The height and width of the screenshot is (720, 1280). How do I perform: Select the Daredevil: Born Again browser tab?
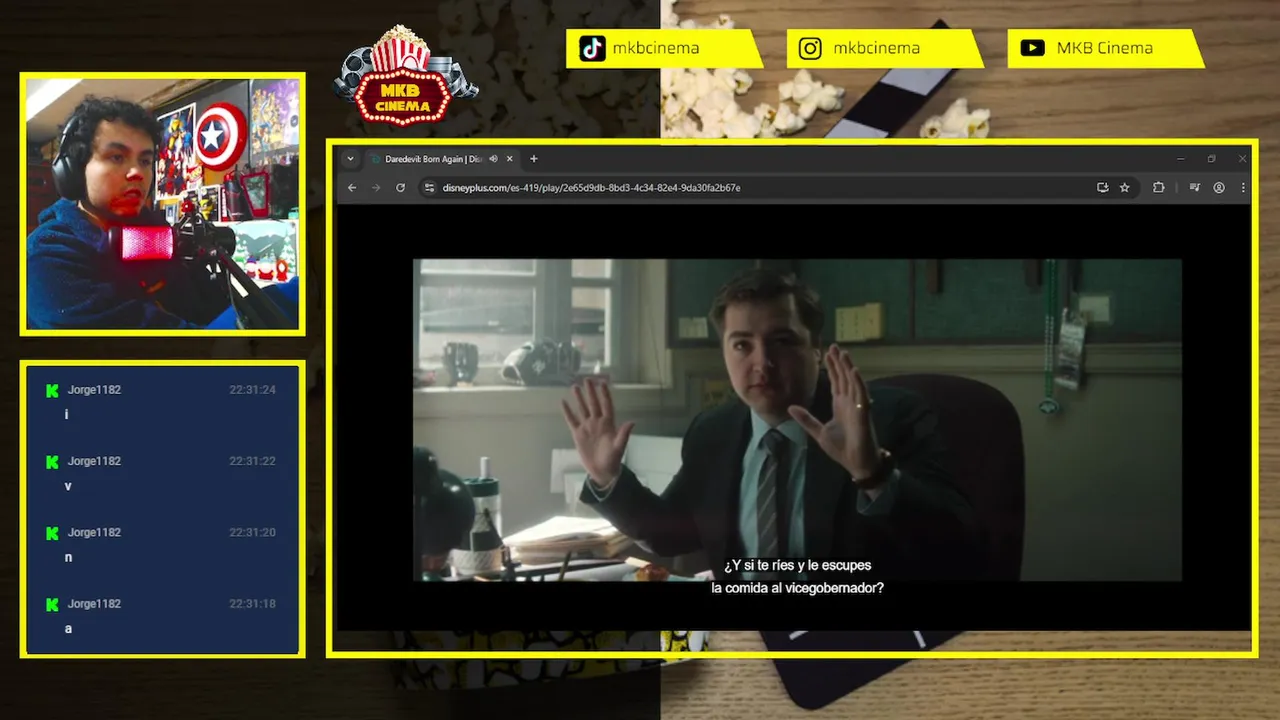440,159
